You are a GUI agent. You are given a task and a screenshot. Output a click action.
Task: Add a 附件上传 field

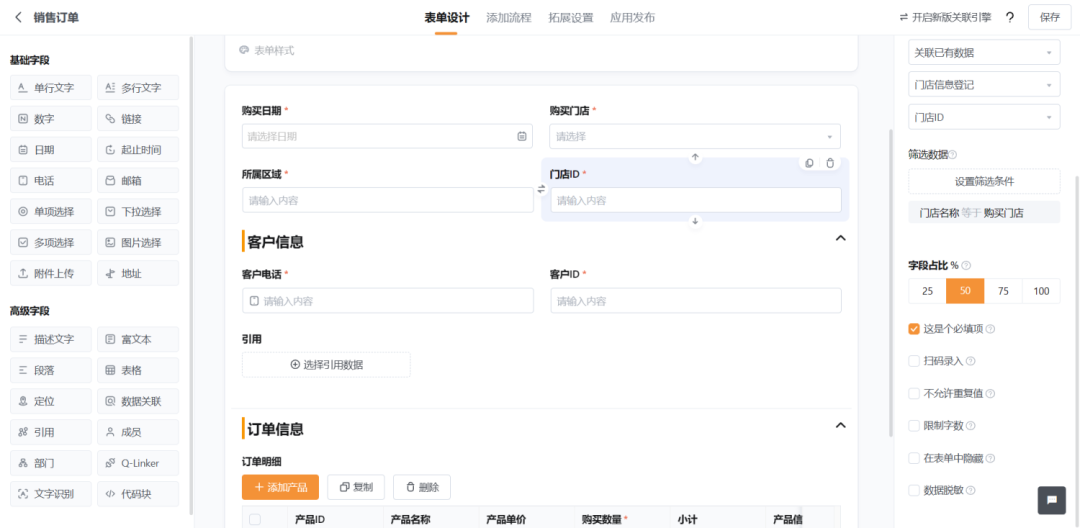[51, 273]
